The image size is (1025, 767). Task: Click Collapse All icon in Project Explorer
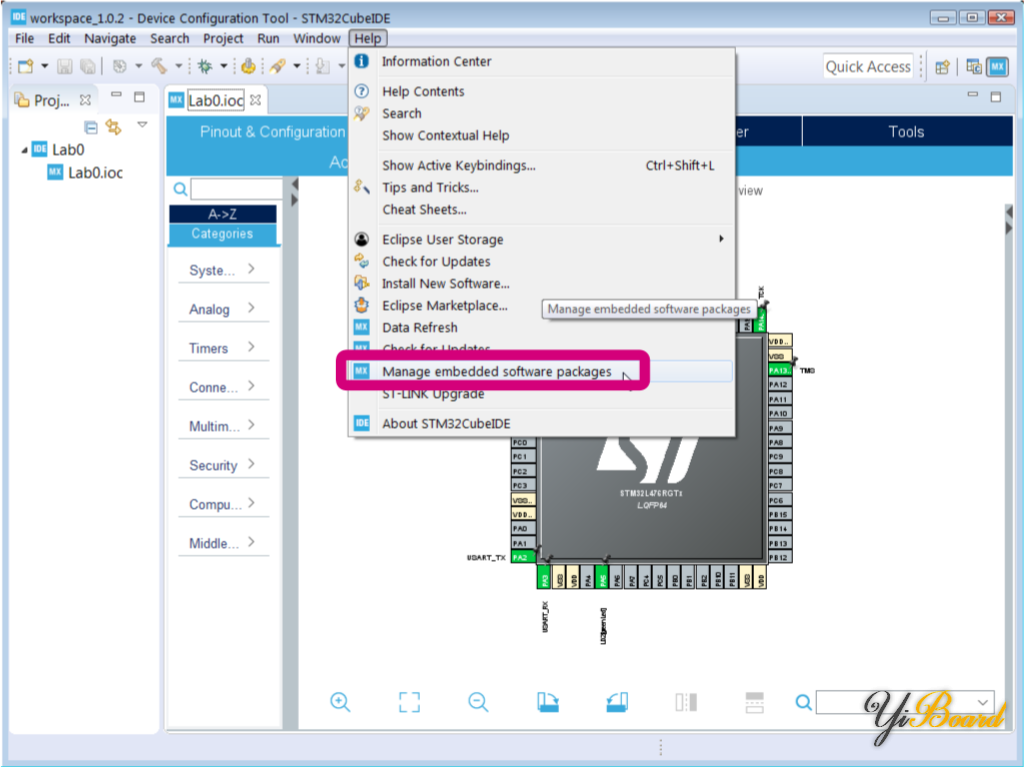click(x=91, y=127)
